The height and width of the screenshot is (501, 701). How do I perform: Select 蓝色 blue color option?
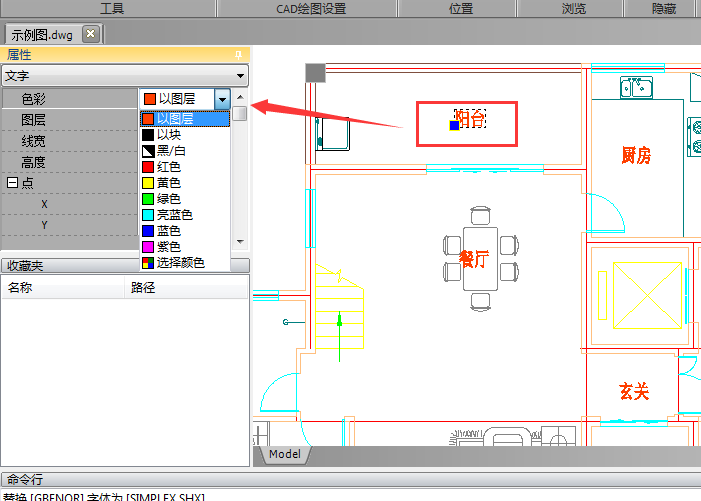(x=168, y=231)
